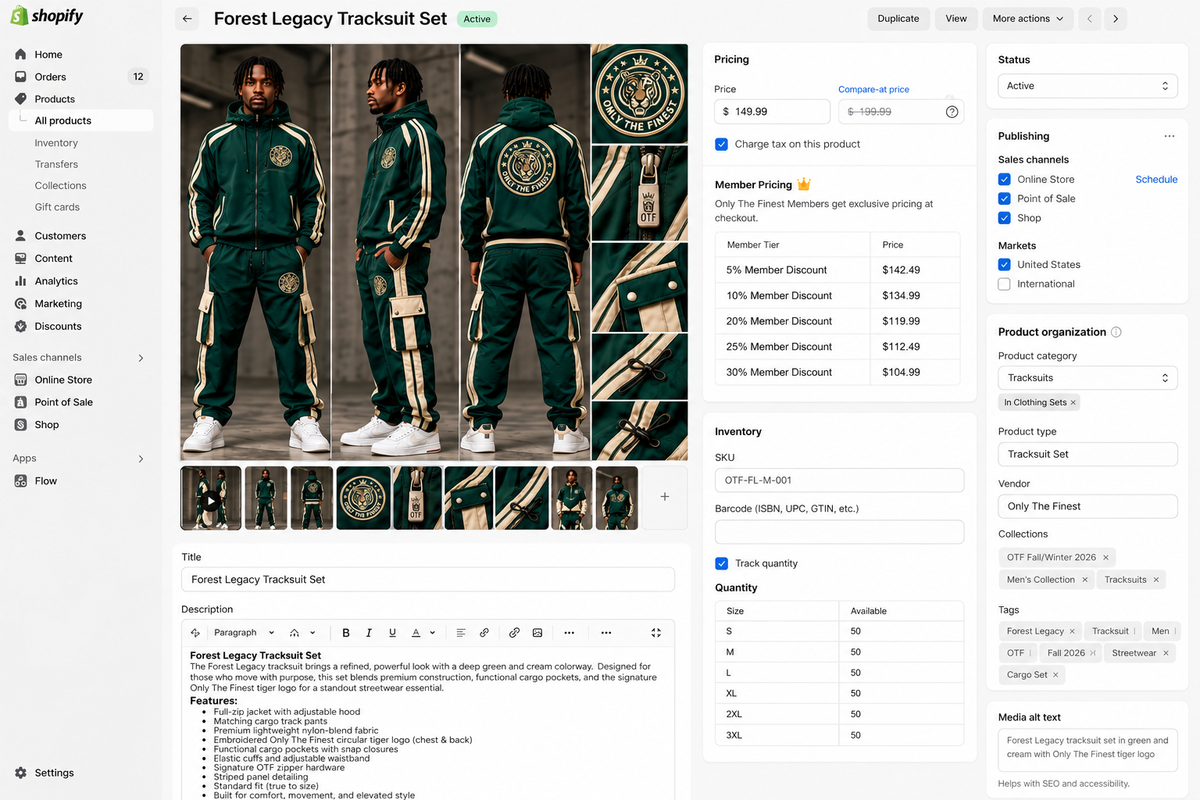Open Publishing more options ellipsis
The width and height of the screenshot is (1200, 800).
click(x=1169, y=136)
